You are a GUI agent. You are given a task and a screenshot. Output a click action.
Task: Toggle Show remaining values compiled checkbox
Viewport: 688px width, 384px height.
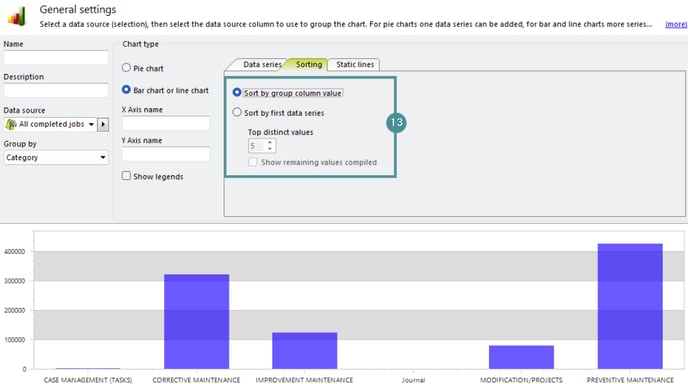coord(253,162)
